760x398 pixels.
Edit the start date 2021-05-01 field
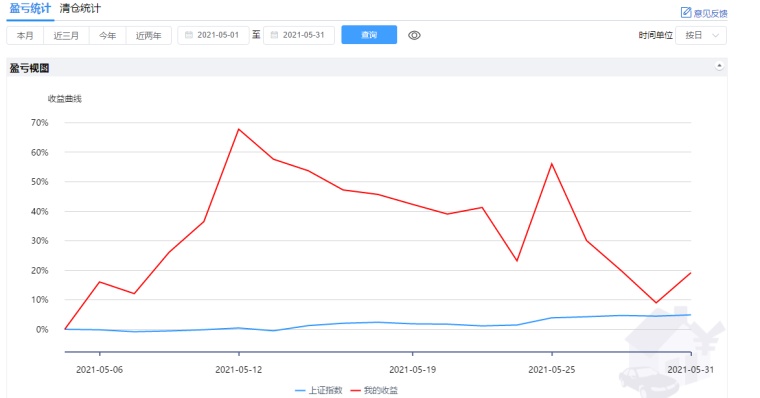pyautogui.click(x=213, y=35)
